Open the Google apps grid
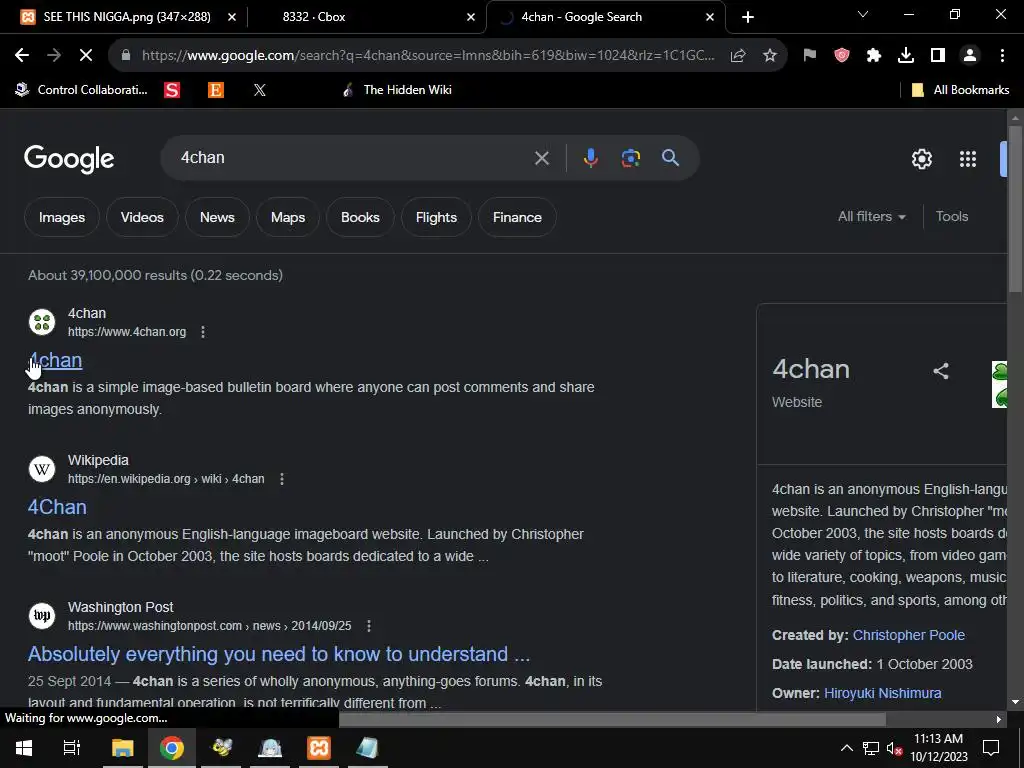Screen dimensions: 1024x768 click(x=967, y=159)
